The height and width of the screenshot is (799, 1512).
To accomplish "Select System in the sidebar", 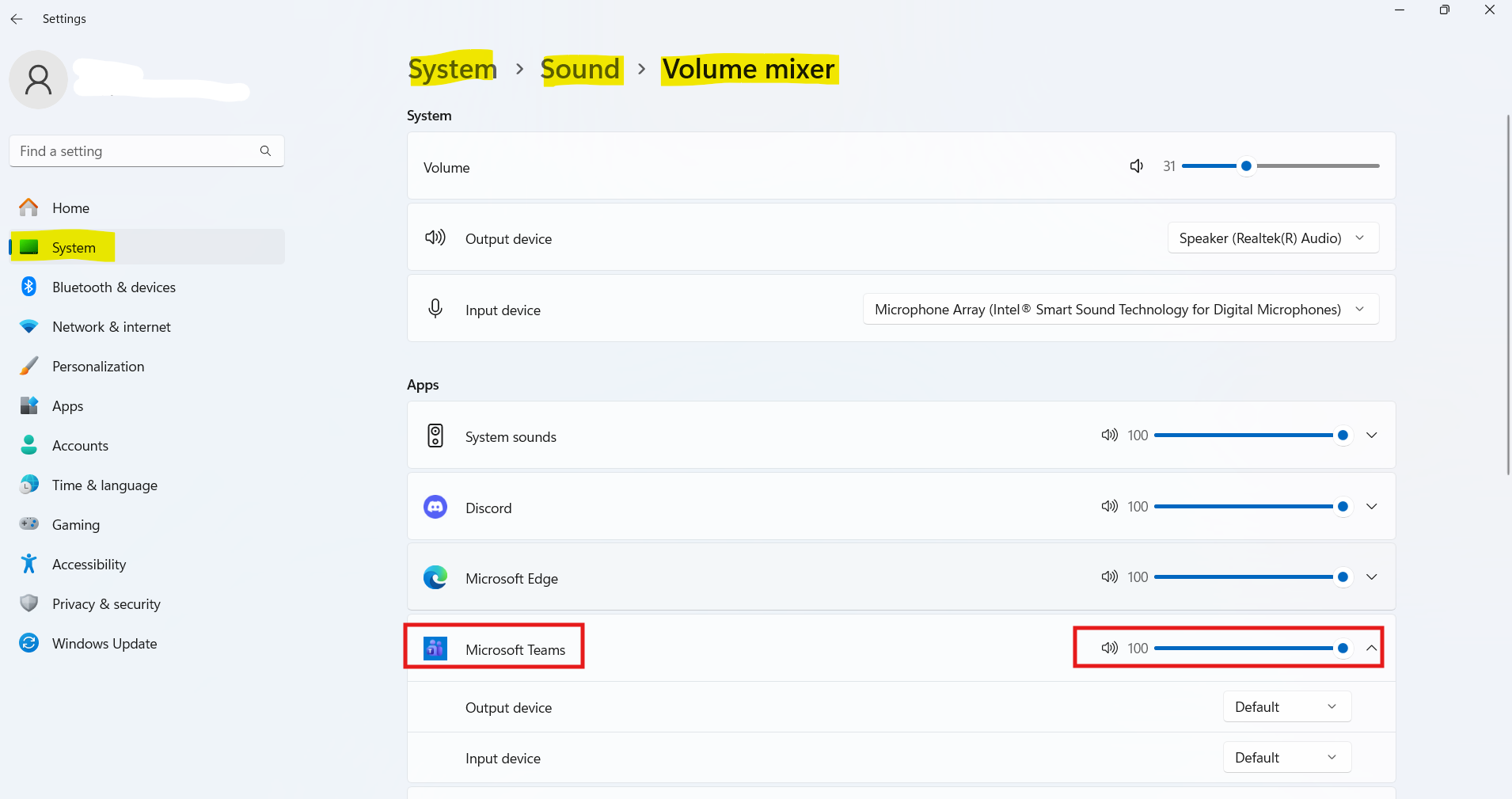I will point(147,247).
